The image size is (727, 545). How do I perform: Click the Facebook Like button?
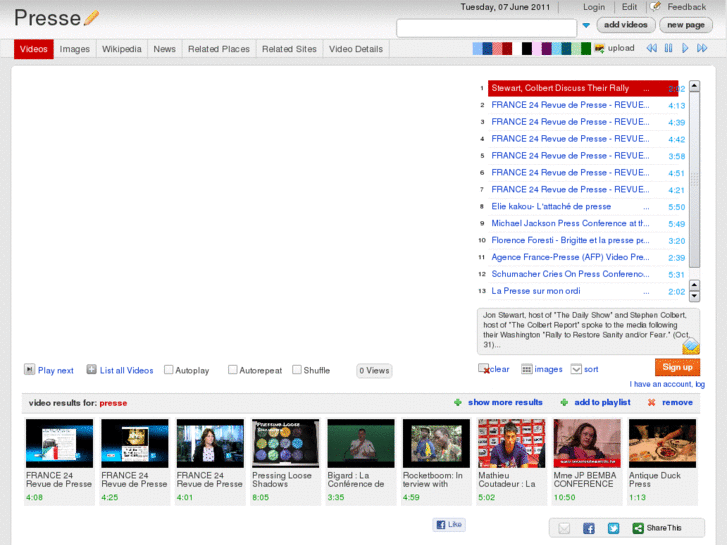pyautogui.click(x=449, y=525)
